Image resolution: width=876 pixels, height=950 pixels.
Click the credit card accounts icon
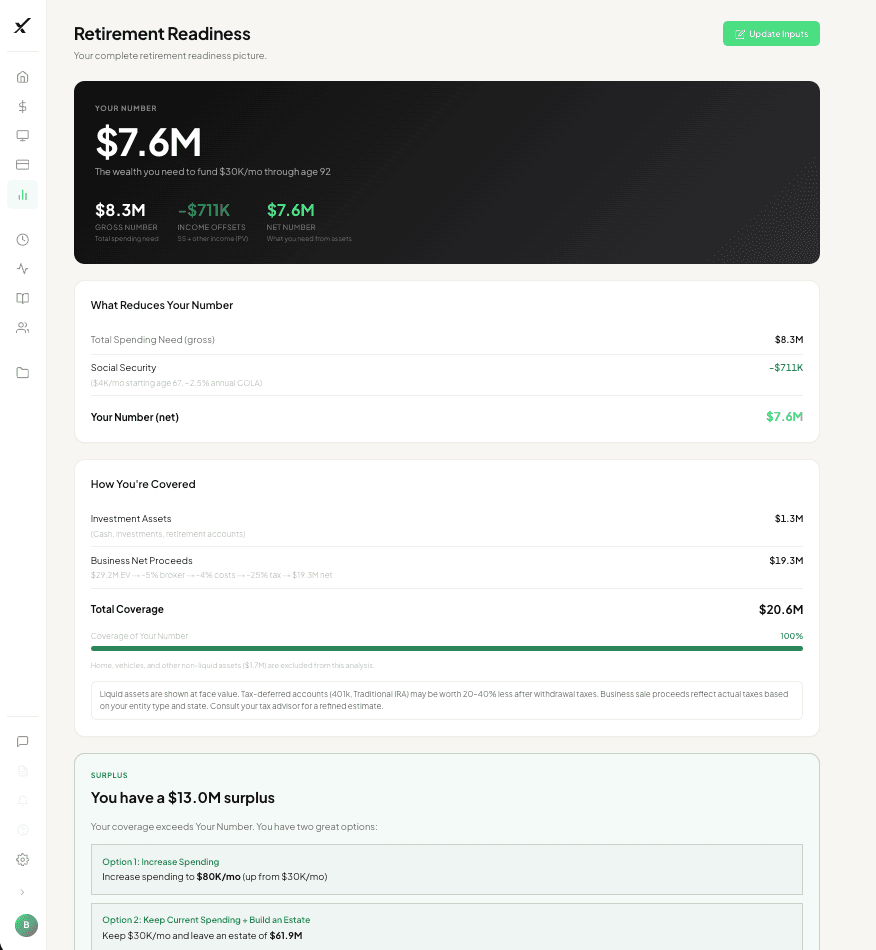(x=22, y=164)
